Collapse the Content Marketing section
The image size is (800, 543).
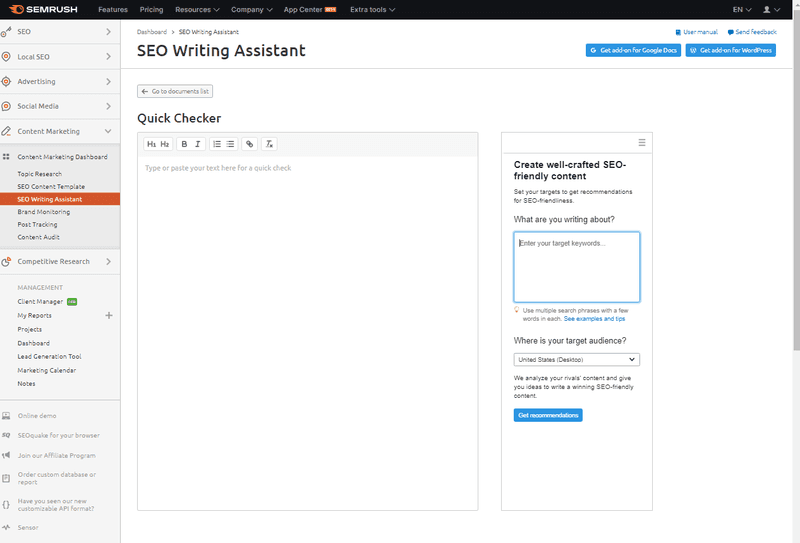(108, 131)
